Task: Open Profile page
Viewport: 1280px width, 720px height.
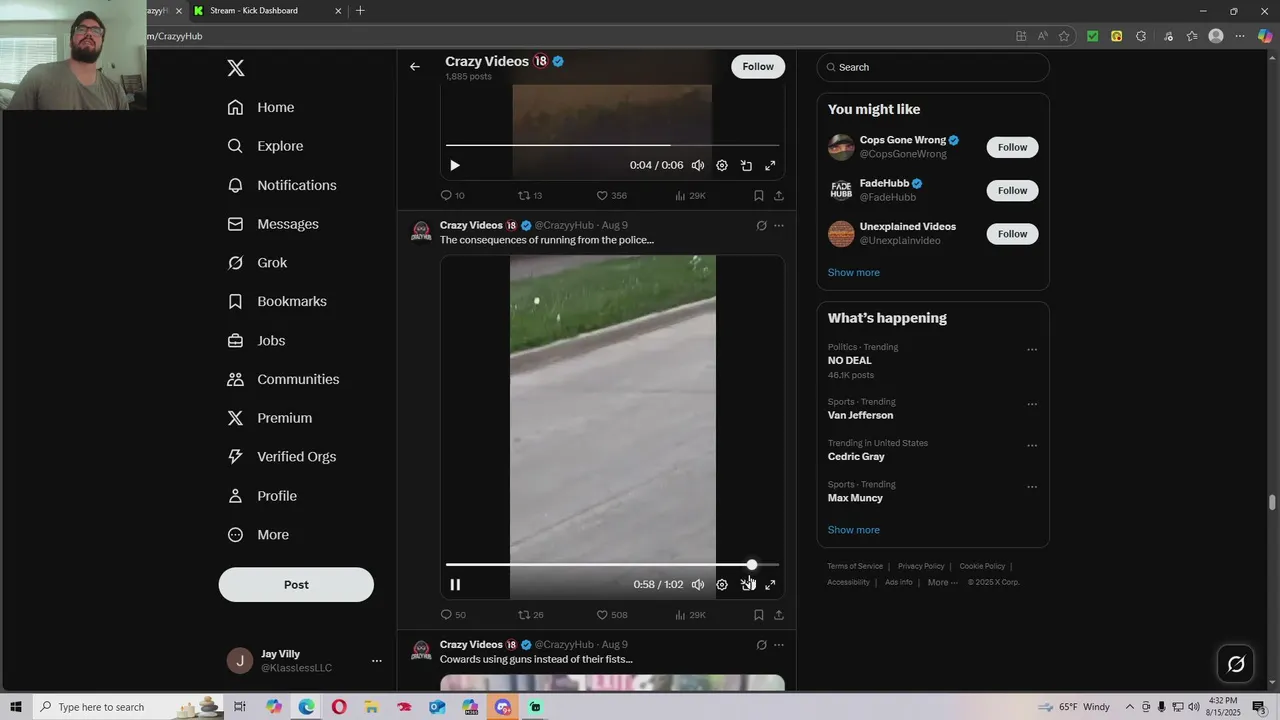Action: click(x=262, y=496)
